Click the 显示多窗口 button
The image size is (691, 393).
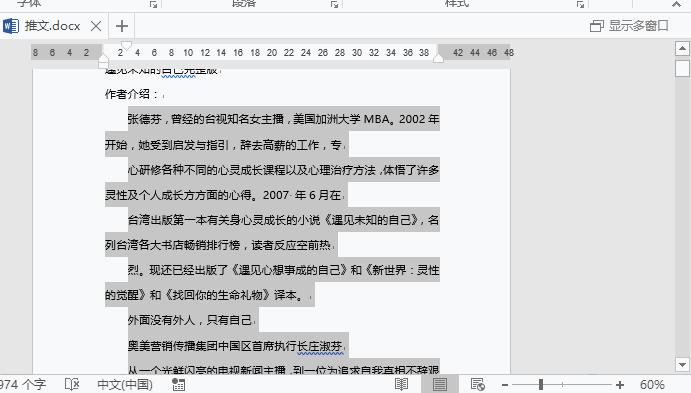(629, 26)
